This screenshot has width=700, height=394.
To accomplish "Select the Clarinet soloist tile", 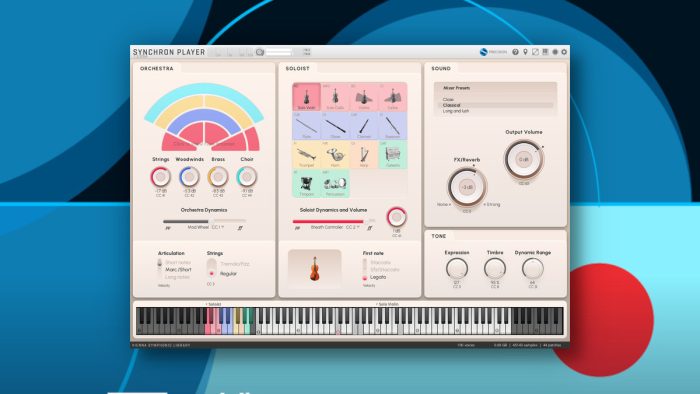I will (x=364, y=126).
